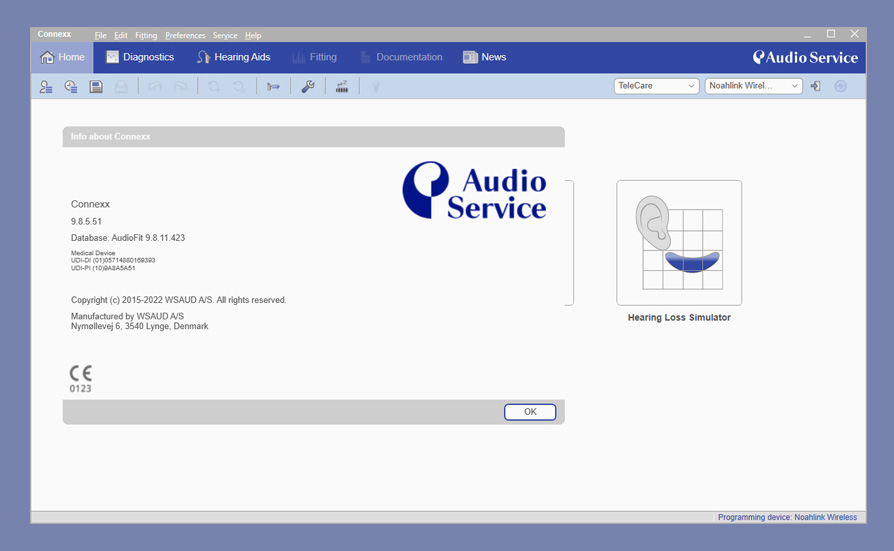The width and height of the screenshot is (894, 551).
Task: Switch to the Hearing Aids tab
Action: 233,57
